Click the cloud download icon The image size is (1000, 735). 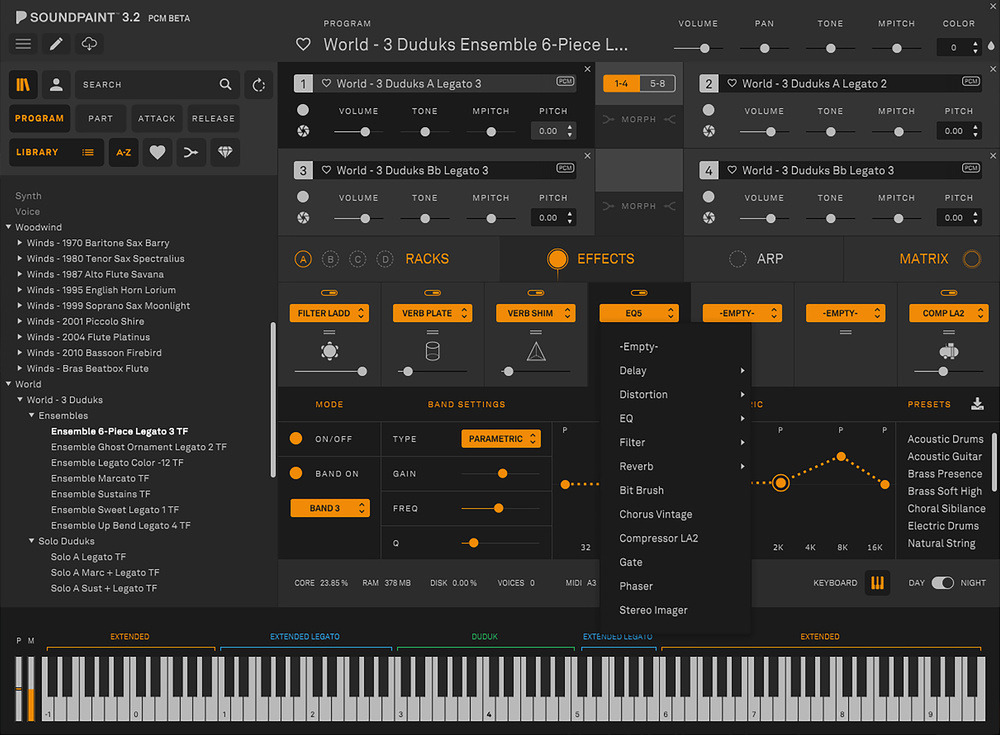88,44
